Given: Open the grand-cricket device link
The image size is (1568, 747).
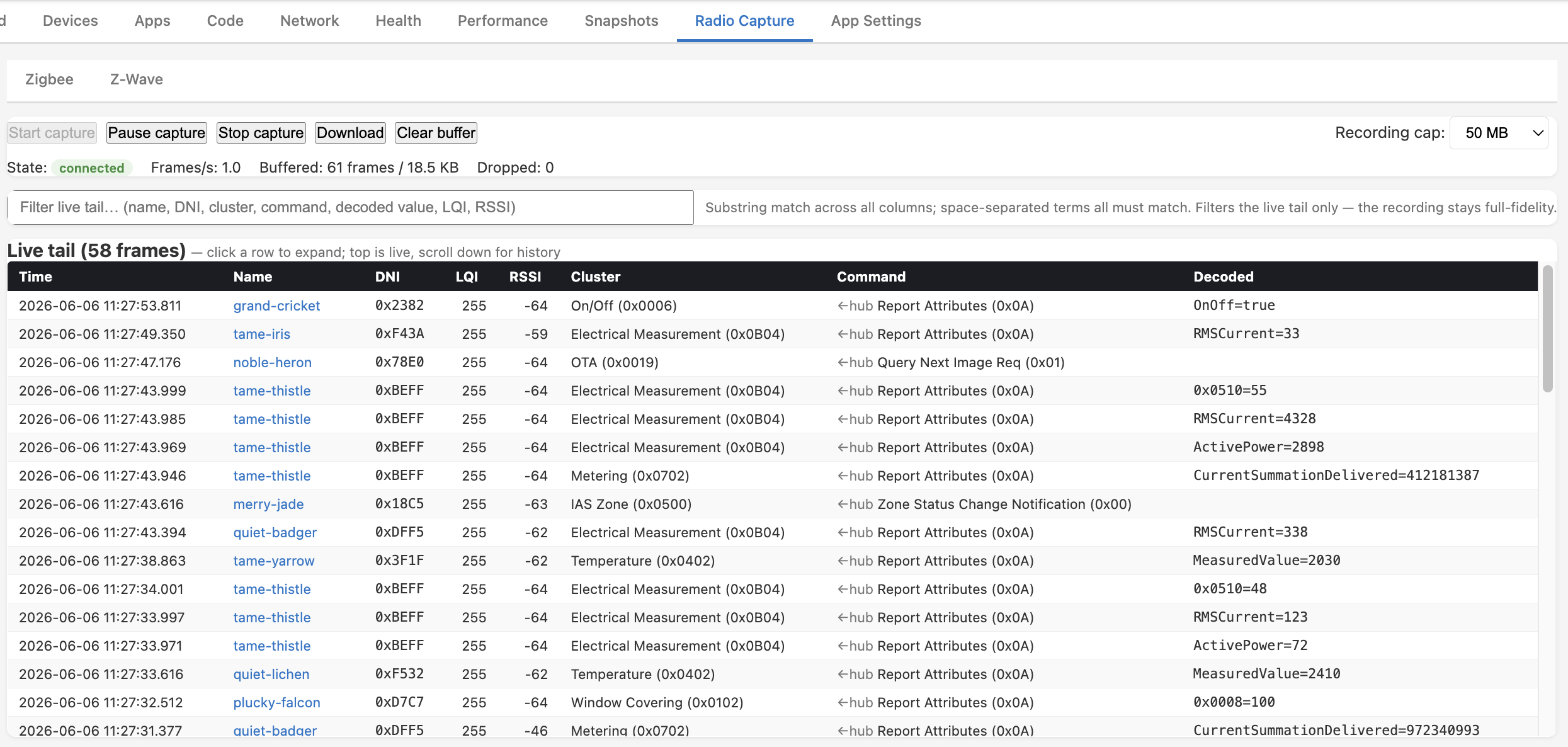Looking at the screenshot, I should (x=276, y=305).
